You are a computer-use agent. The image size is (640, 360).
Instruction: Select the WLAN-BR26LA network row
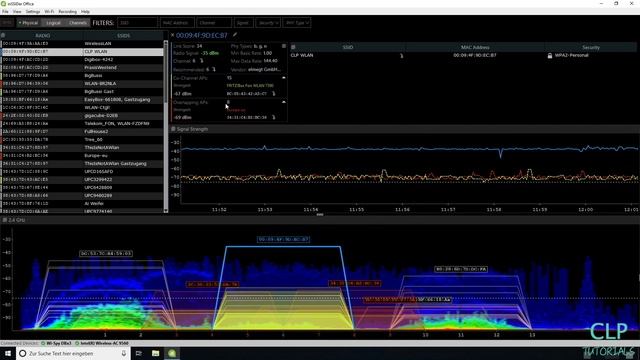point(82,84)
